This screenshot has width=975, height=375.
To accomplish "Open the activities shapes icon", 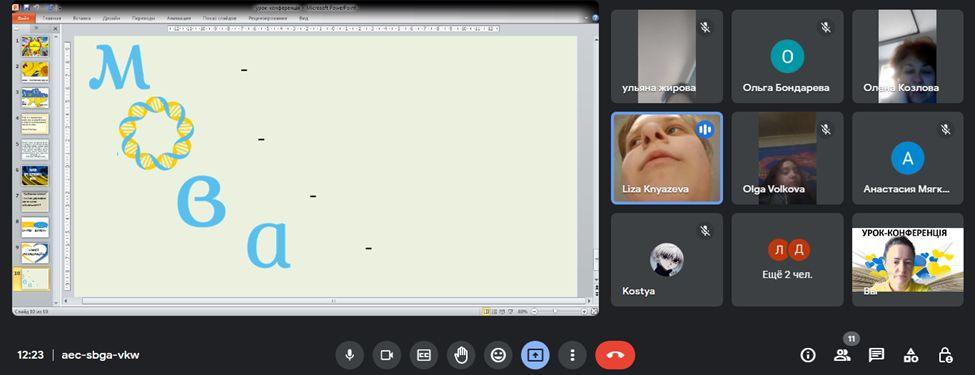I will [910, 355].
